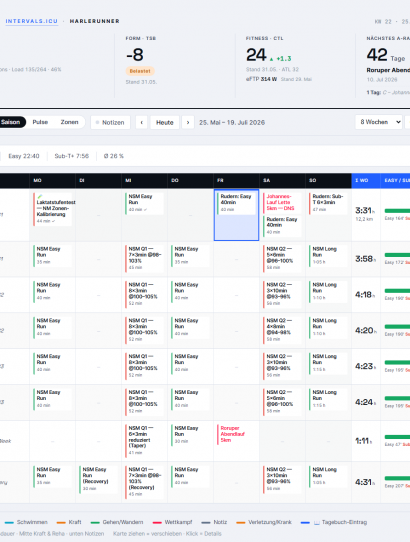
Task: Click the pencil icon on the Laktatstufentest card
Action: tap(40, 196)
